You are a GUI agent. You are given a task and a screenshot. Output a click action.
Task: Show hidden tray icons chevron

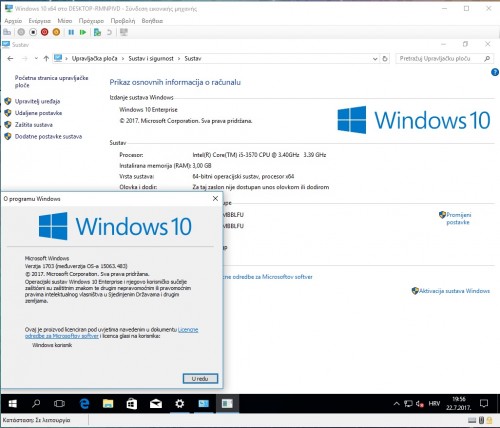click(396, 404)
